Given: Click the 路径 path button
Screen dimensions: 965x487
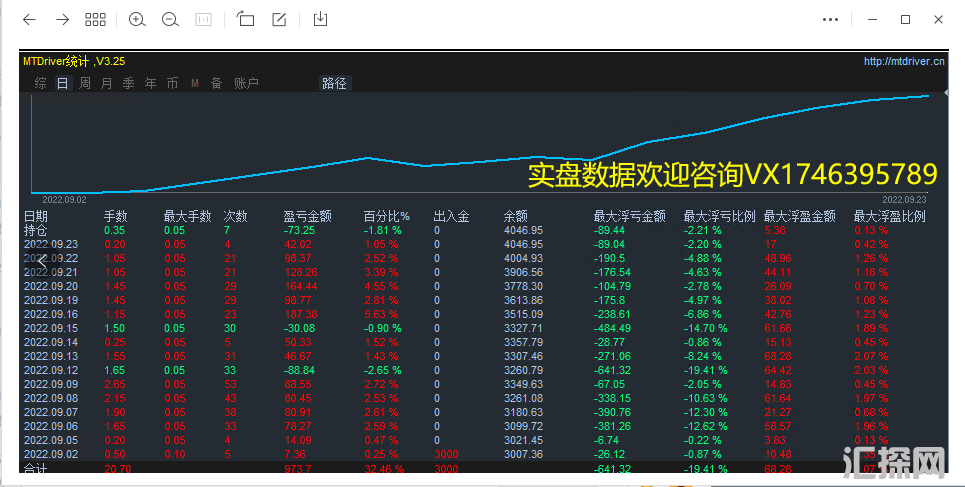Looking at the screenshot, I should [334, 84].
